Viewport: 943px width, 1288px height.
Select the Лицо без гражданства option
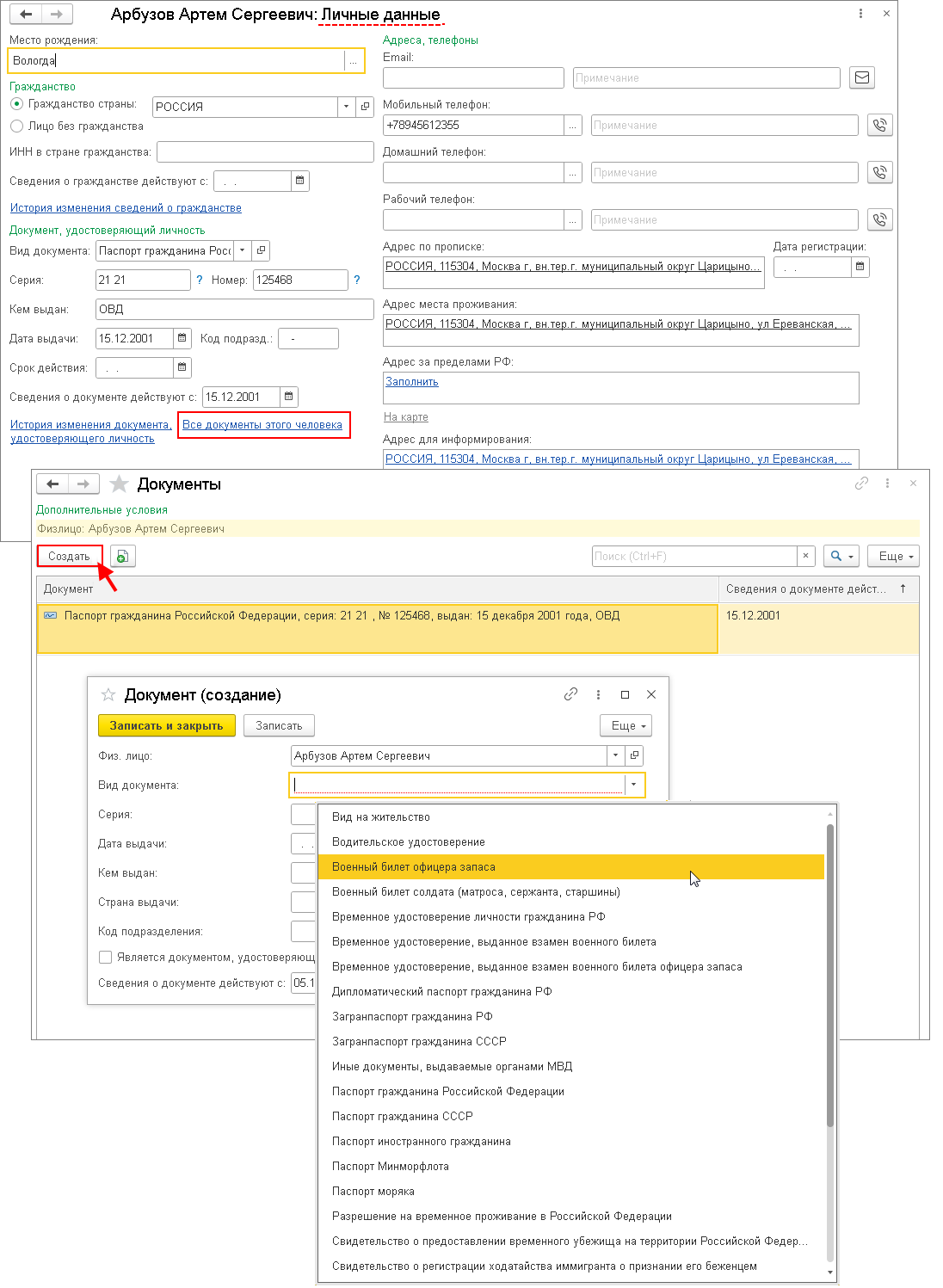(16, 126)
